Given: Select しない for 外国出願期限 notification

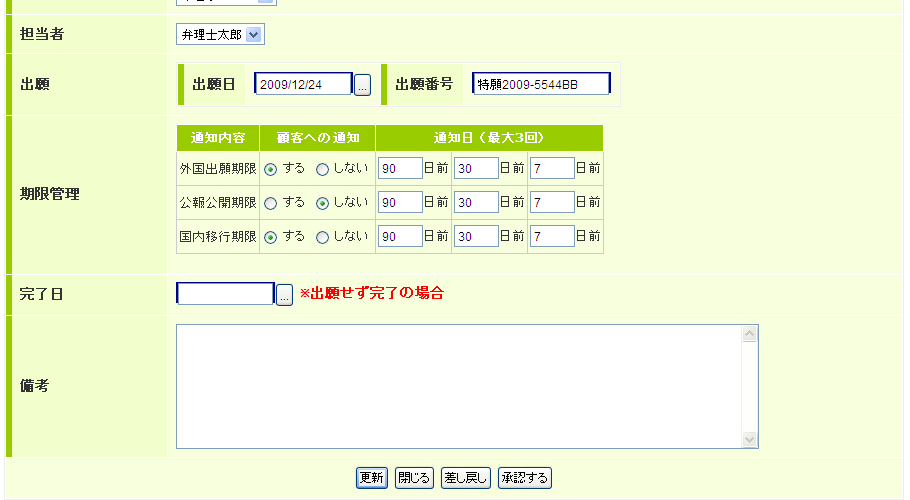Looking at the screenshot, I should pyautogui.click(x=322, y=169).
